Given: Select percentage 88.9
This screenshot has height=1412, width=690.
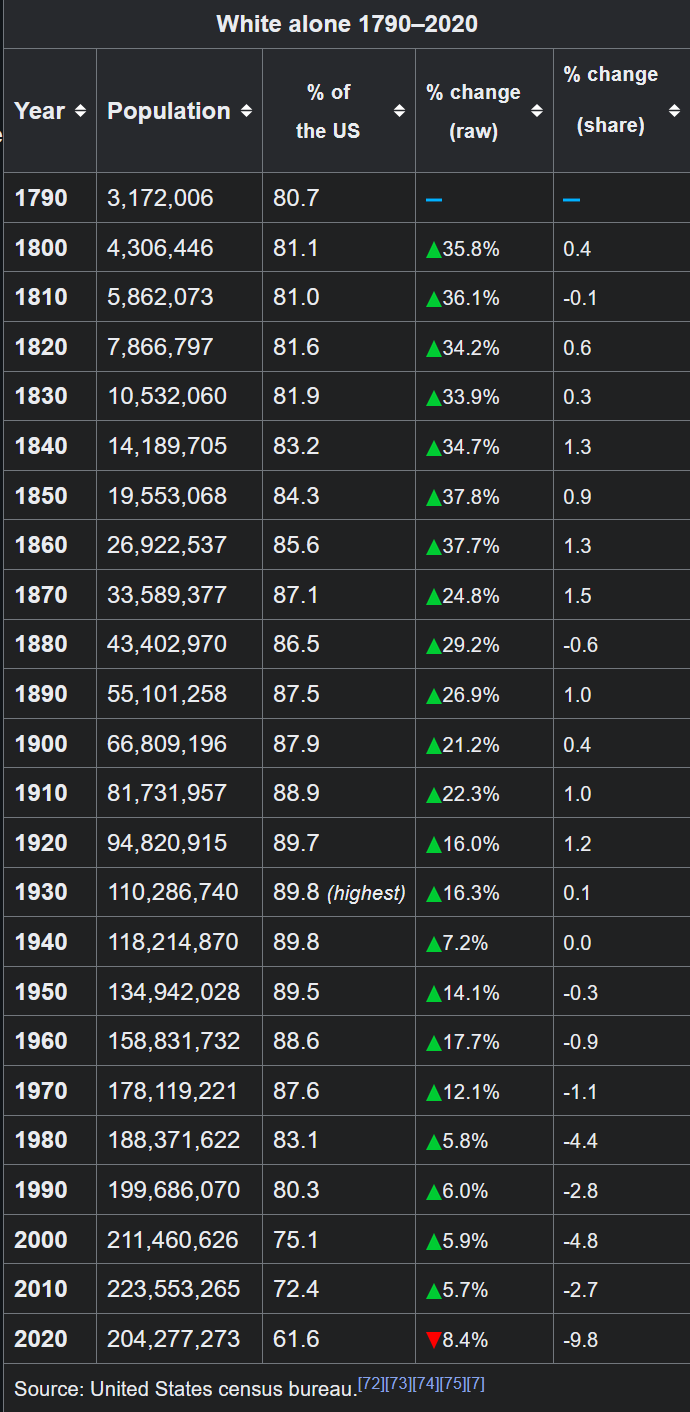Looking at the screenshot, I should point(296,793).
